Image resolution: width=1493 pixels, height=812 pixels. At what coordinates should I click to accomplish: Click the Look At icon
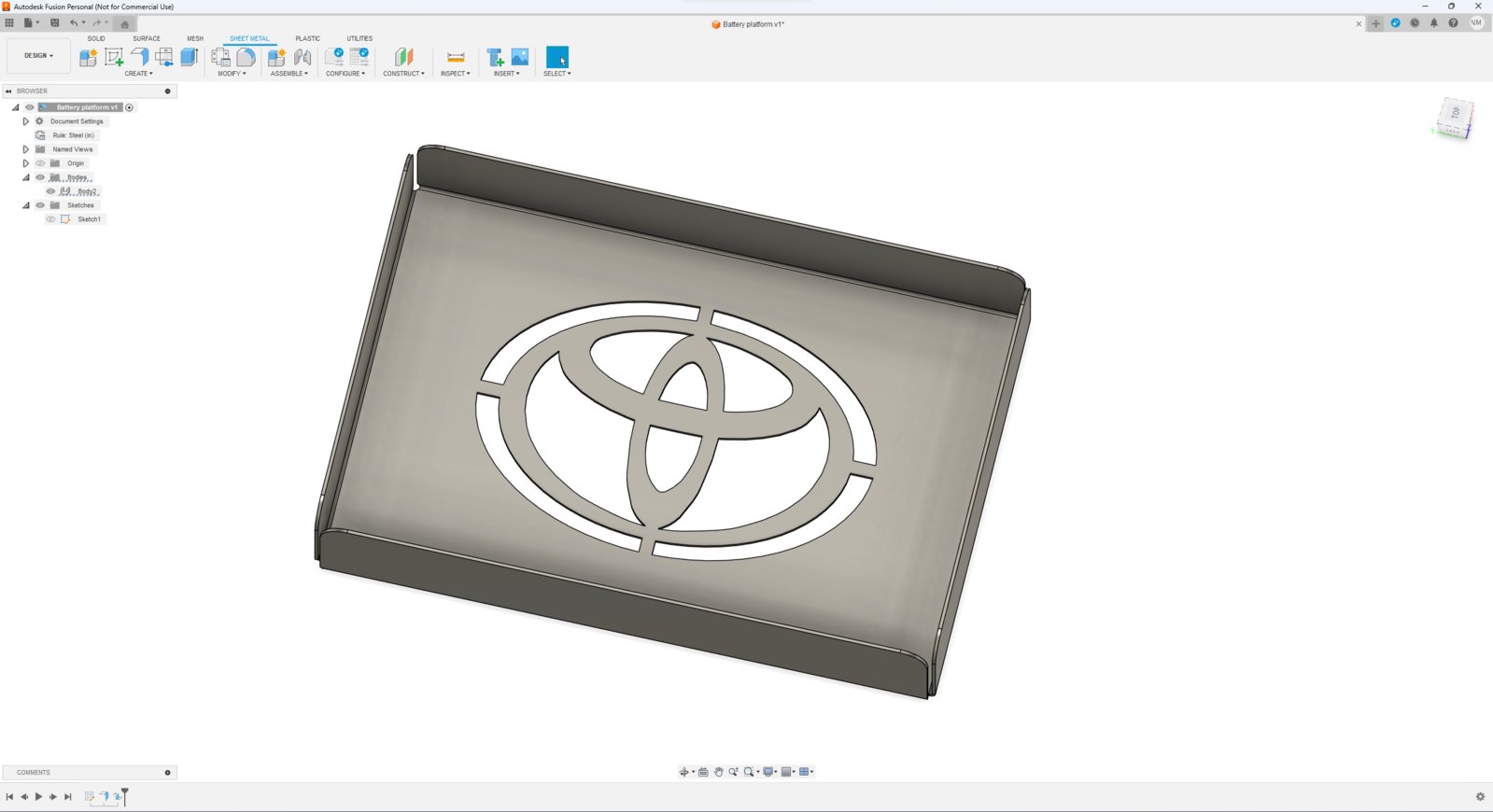[704, 772]
